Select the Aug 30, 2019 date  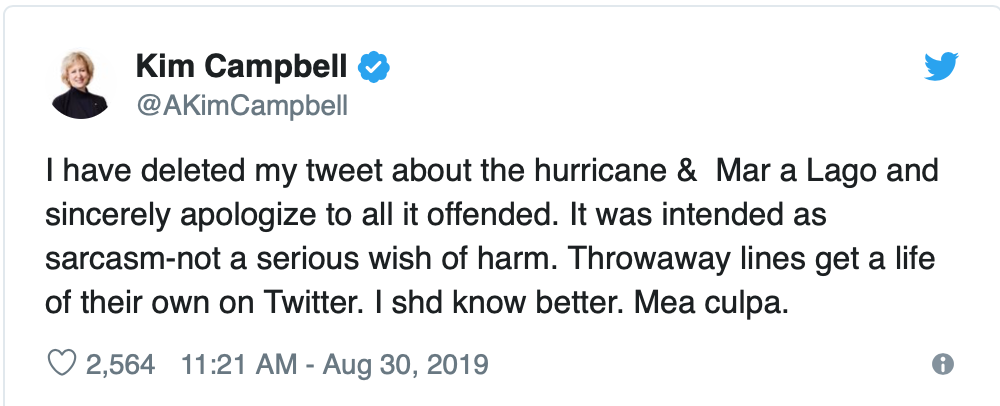tap(406, 365)
